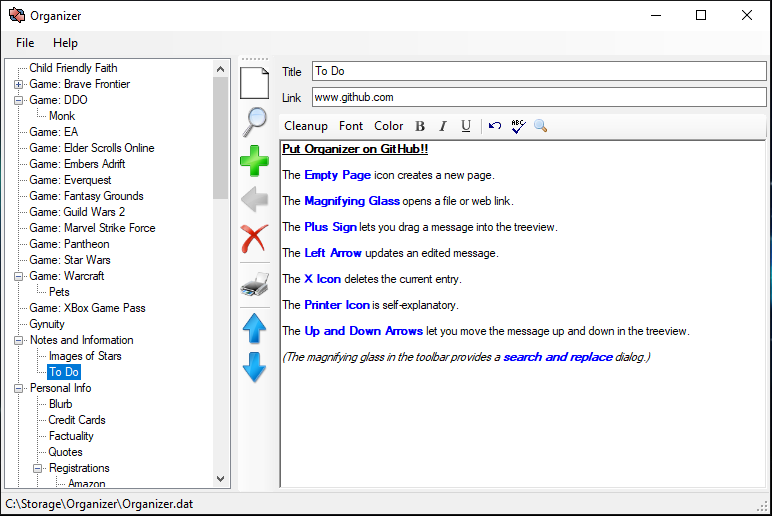Open the Font option in toolbar
The width and height of the screenshot is (772, 516).
351,126
